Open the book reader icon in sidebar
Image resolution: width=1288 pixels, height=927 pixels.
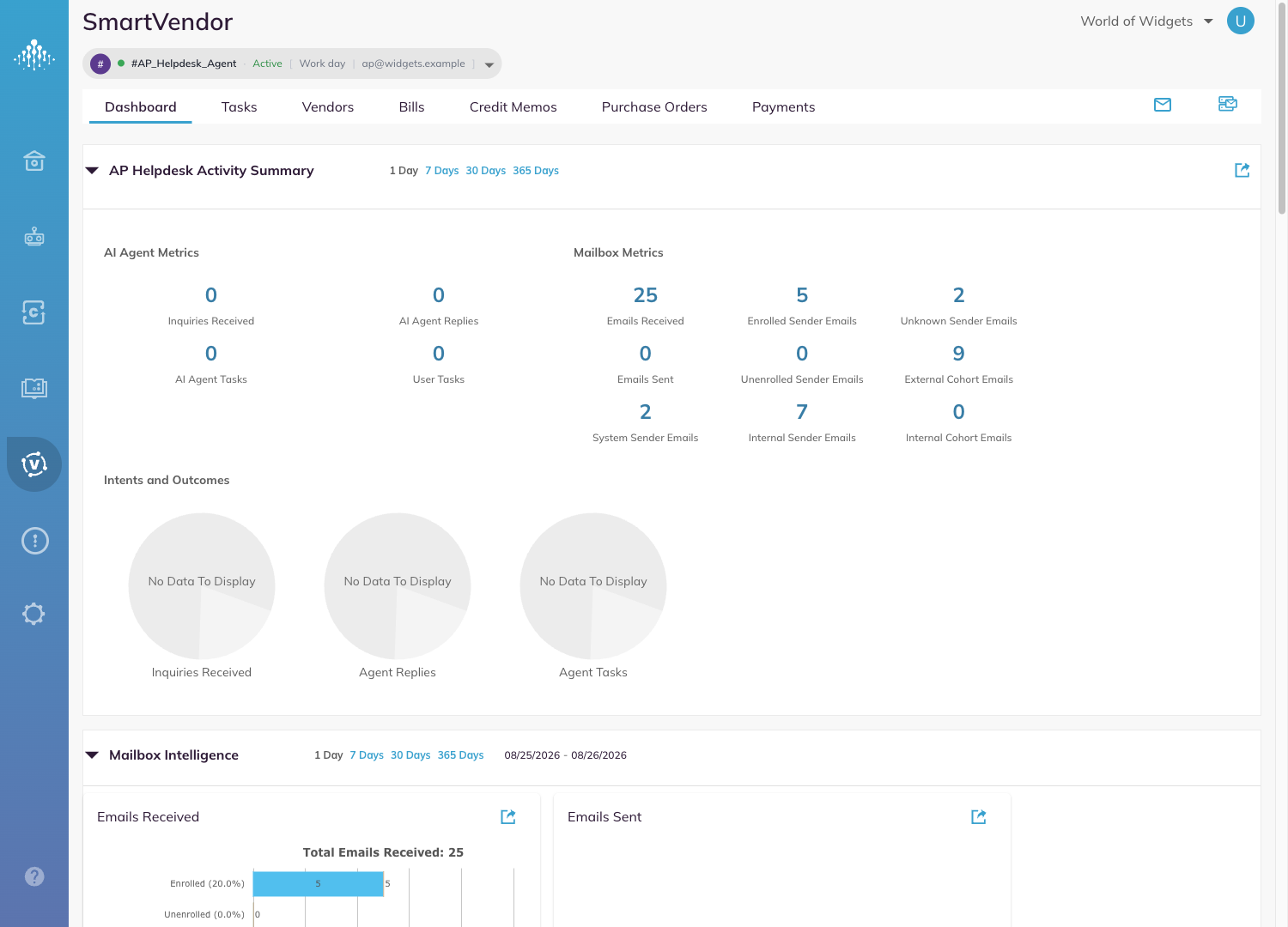(x=34, y=388)
